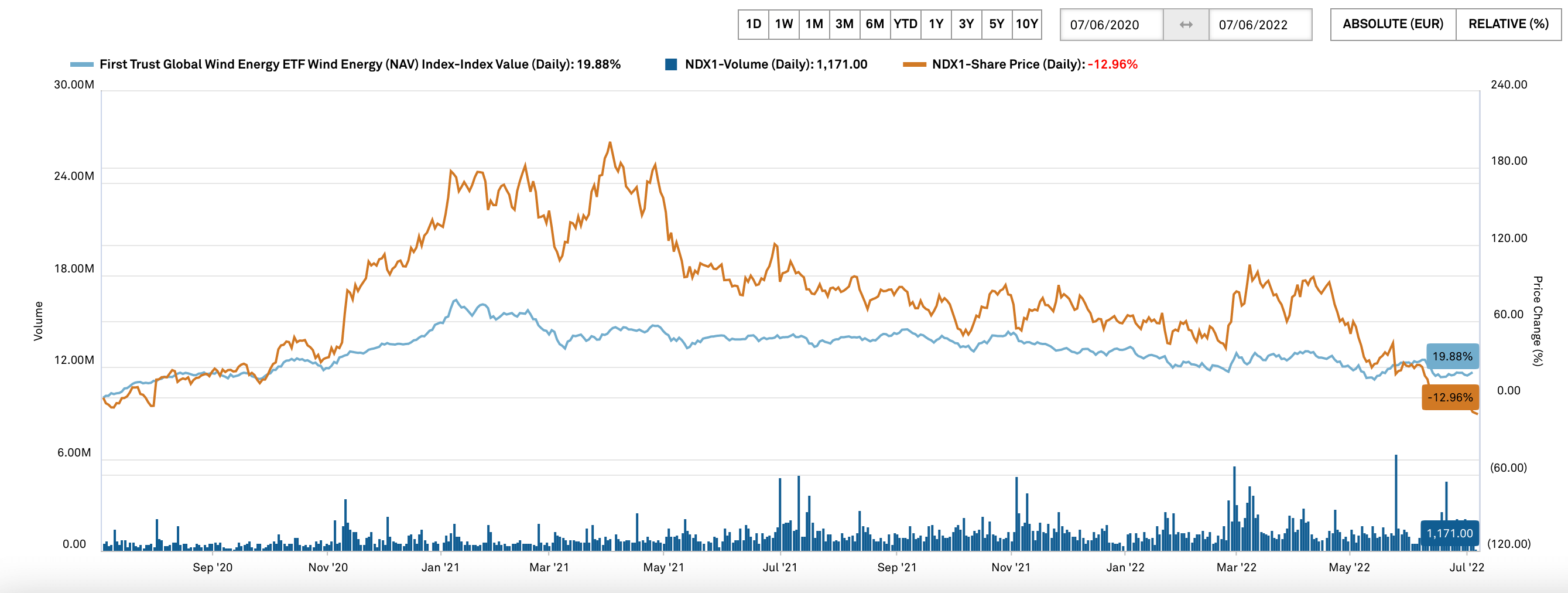Edit the end date field 07/06/2022

click(x=1259, y=25)
